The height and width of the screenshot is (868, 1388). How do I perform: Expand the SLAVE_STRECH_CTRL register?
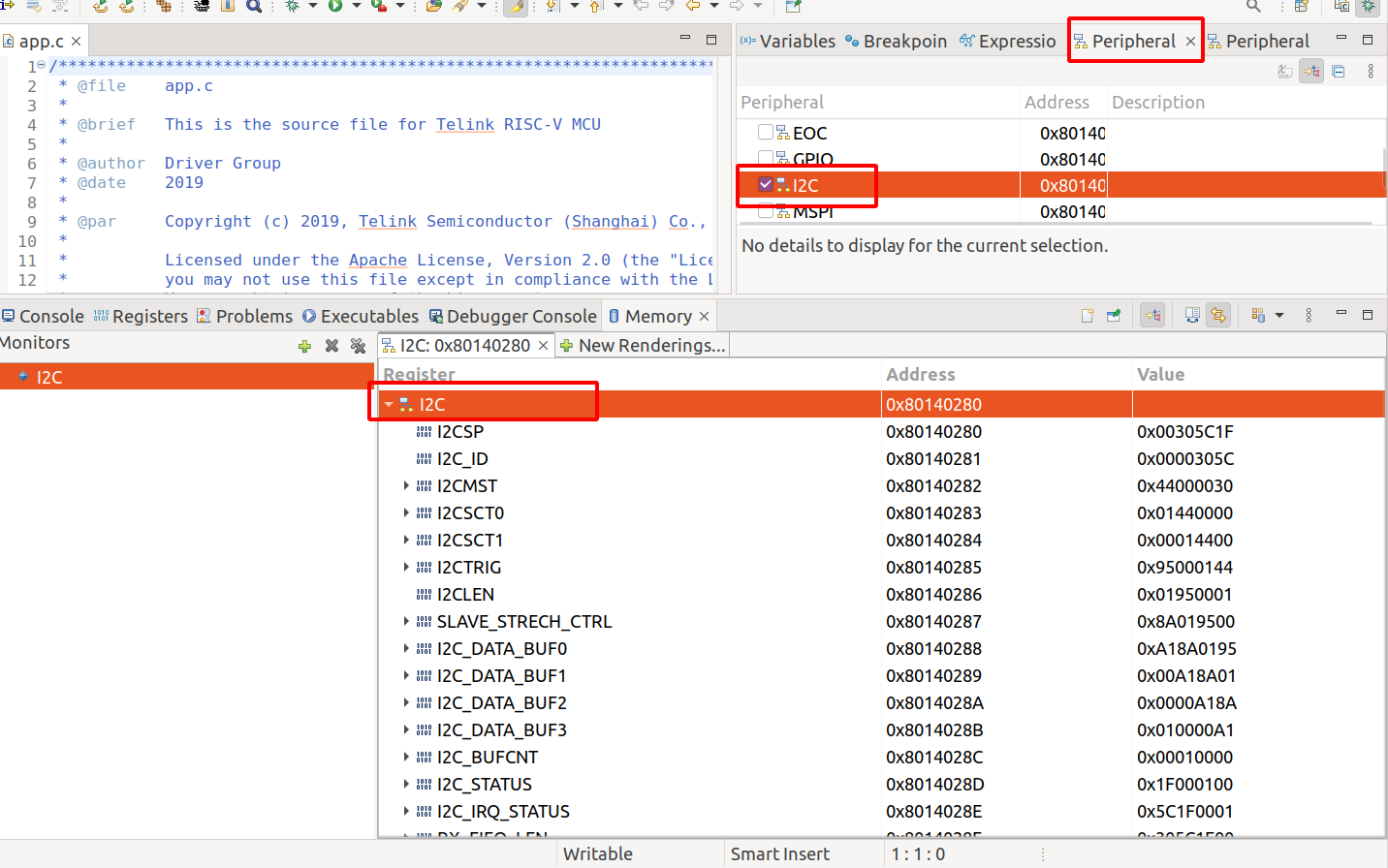[406, 622]
